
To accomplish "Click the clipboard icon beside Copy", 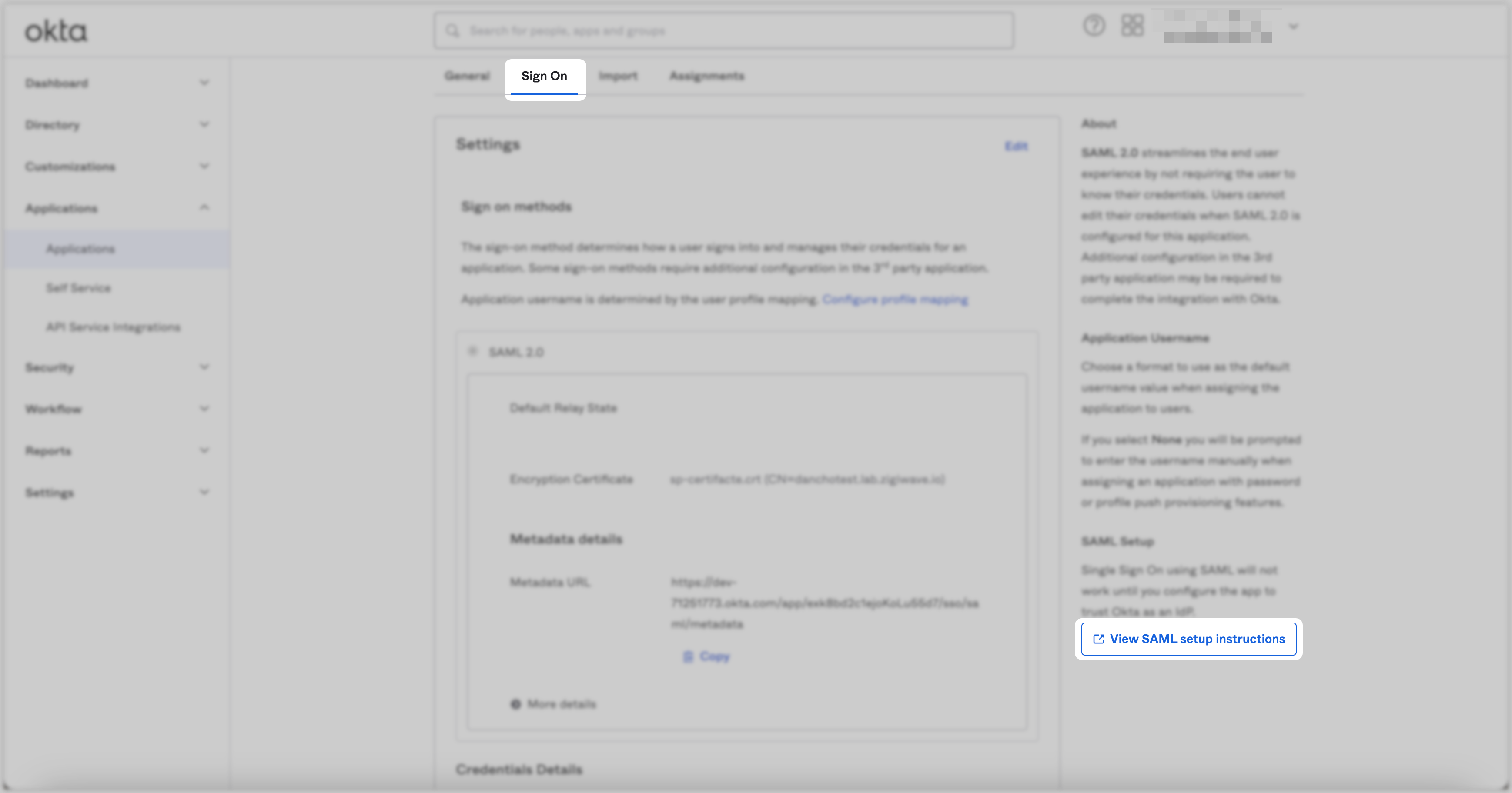I will point(688,656).
